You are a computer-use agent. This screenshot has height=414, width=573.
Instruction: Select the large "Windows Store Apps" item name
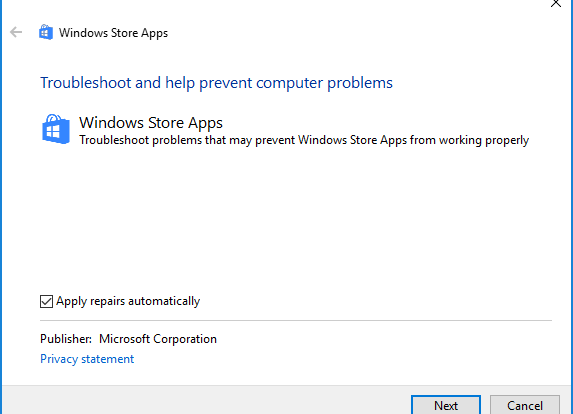tap(151, 123)
